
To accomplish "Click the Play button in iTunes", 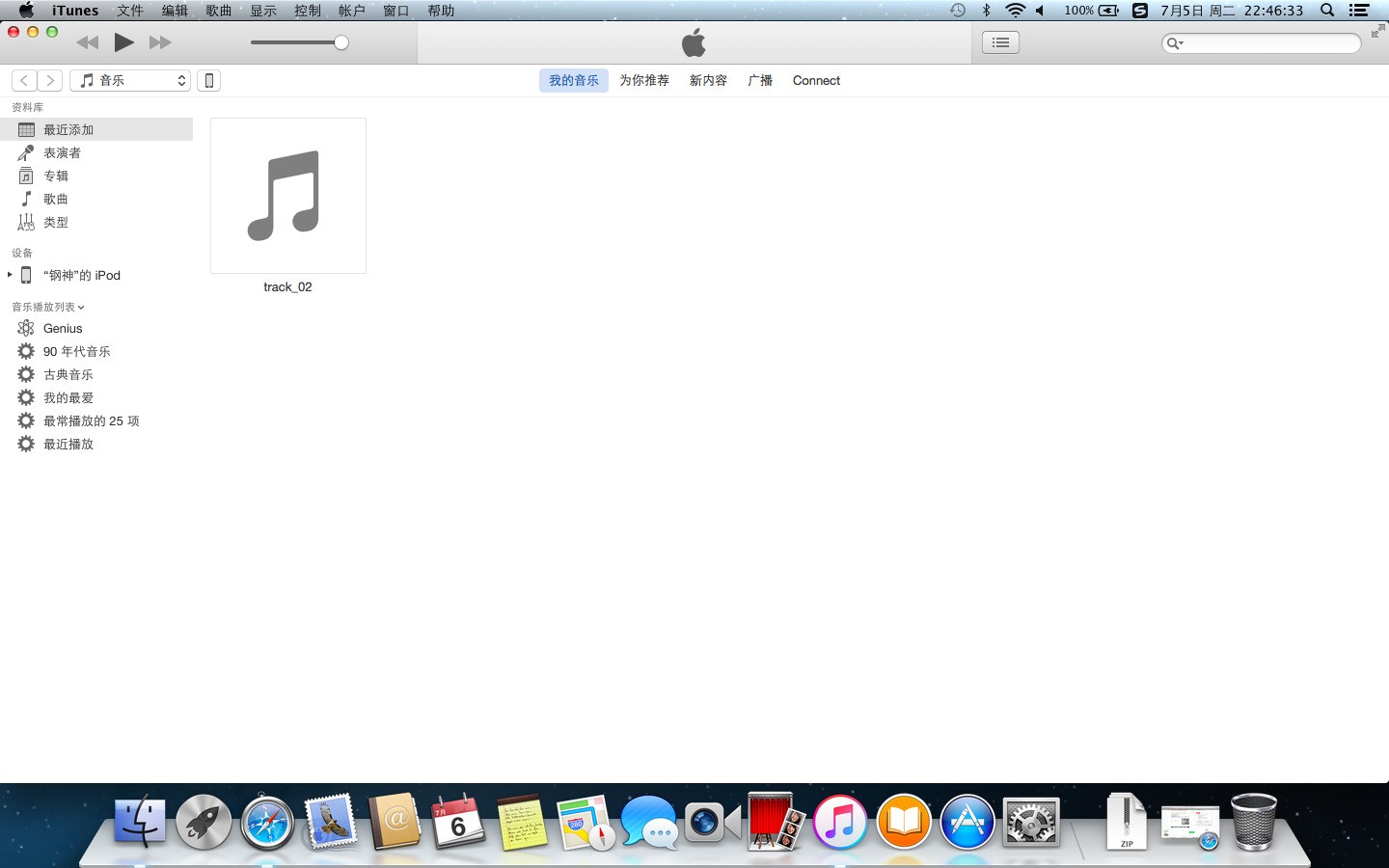I will [123, 42].
